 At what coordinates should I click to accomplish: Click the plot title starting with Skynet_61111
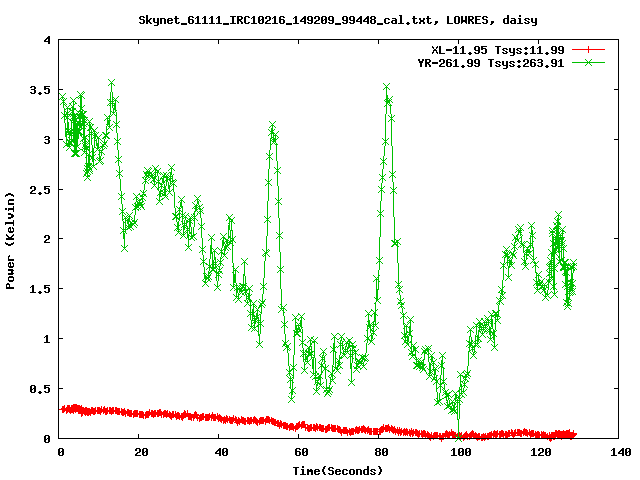pos(337,20)
